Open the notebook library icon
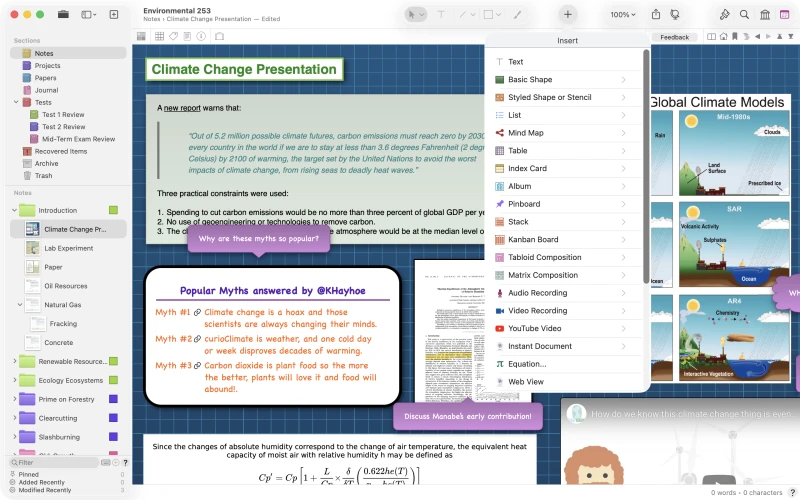The height and width of the screenshot is (500, 800). [x=63, y=14]
